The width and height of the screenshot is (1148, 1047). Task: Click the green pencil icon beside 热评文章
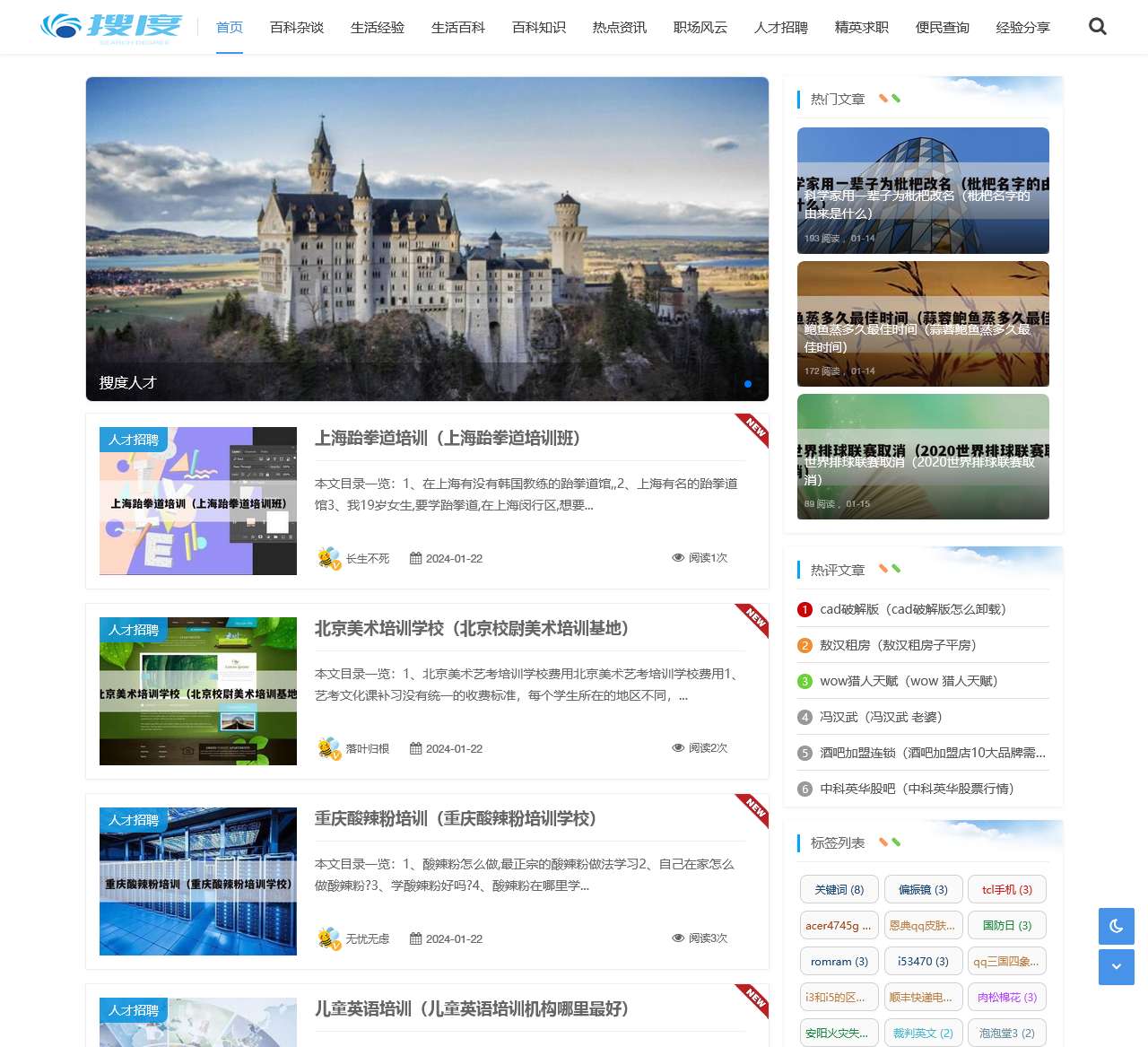(896, 569)
